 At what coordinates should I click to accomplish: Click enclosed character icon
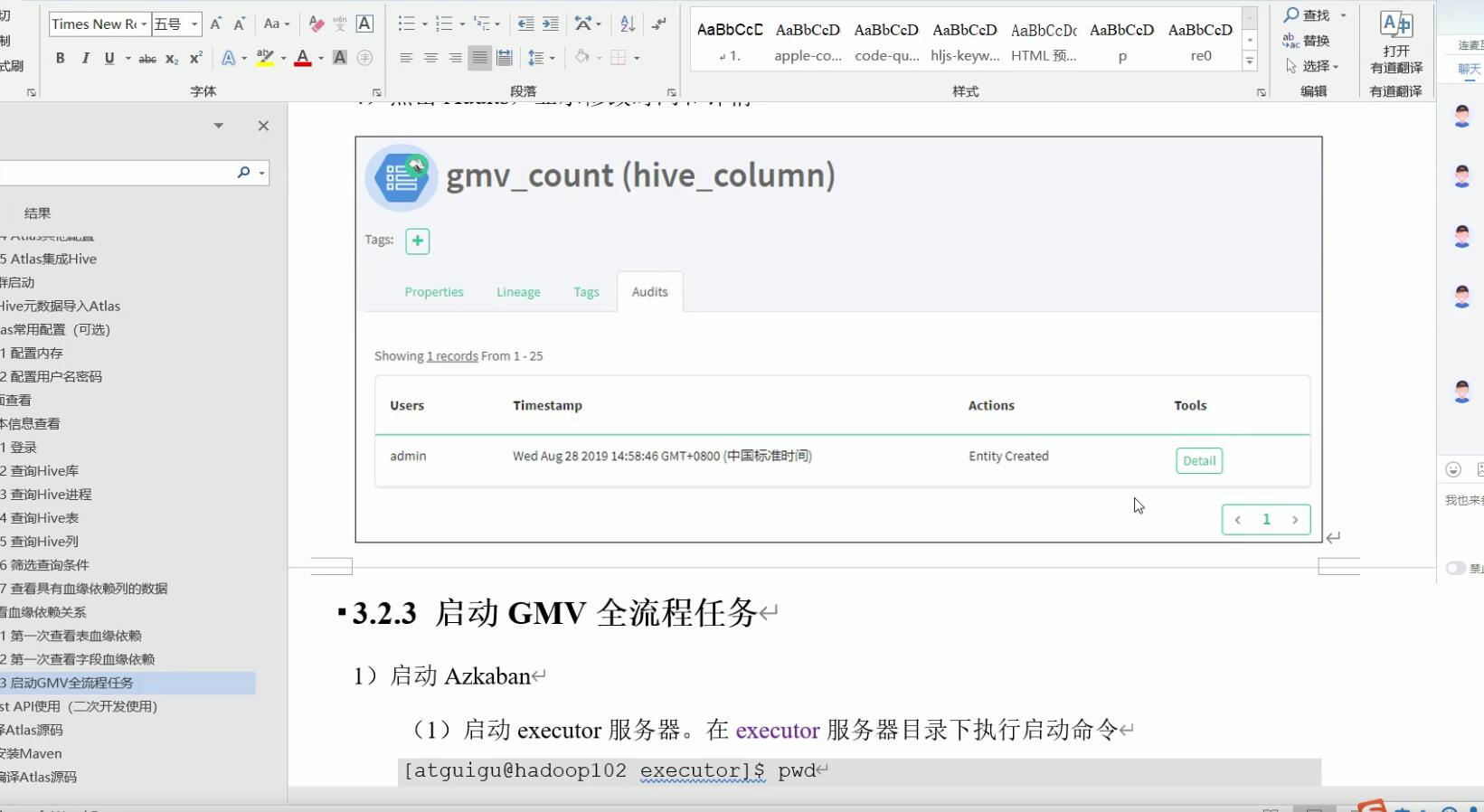[x=364, y=58]
